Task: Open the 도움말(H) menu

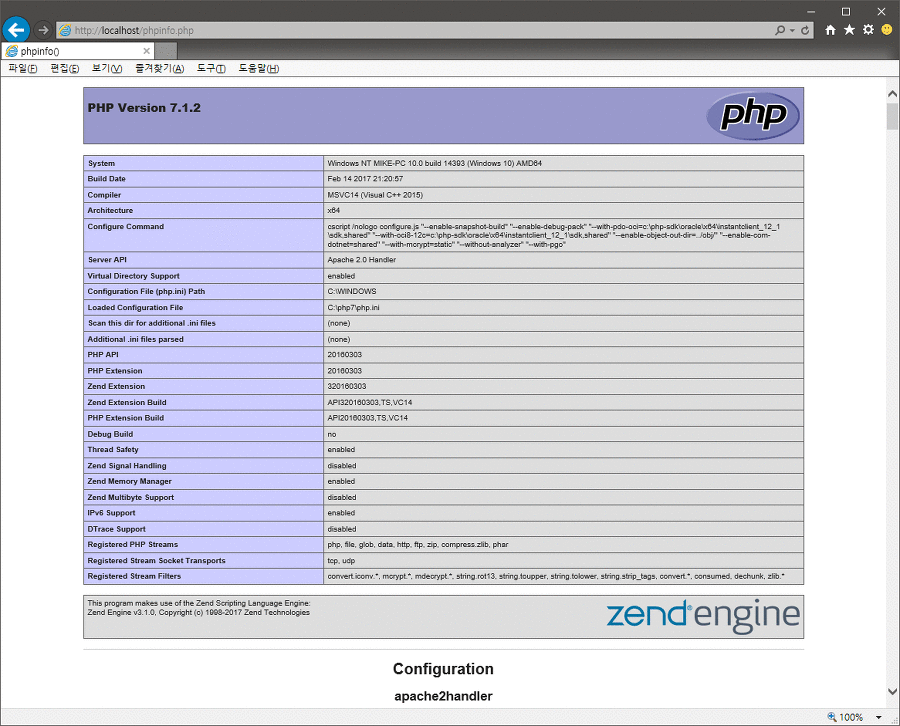Action: click(259, 68)
